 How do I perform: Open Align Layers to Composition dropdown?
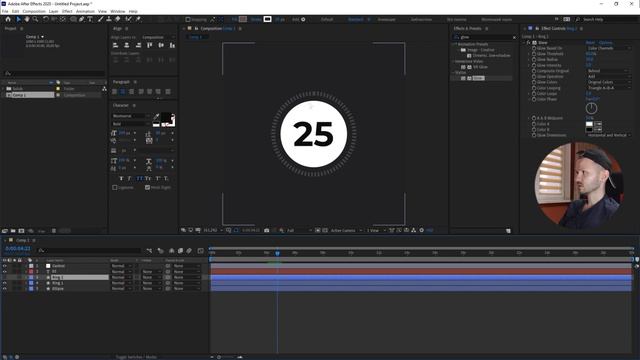[158, 37]
